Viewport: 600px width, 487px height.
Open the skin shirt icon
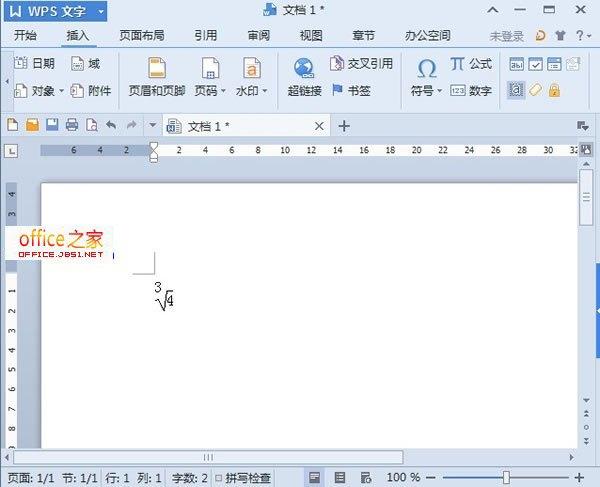[560, 36]
